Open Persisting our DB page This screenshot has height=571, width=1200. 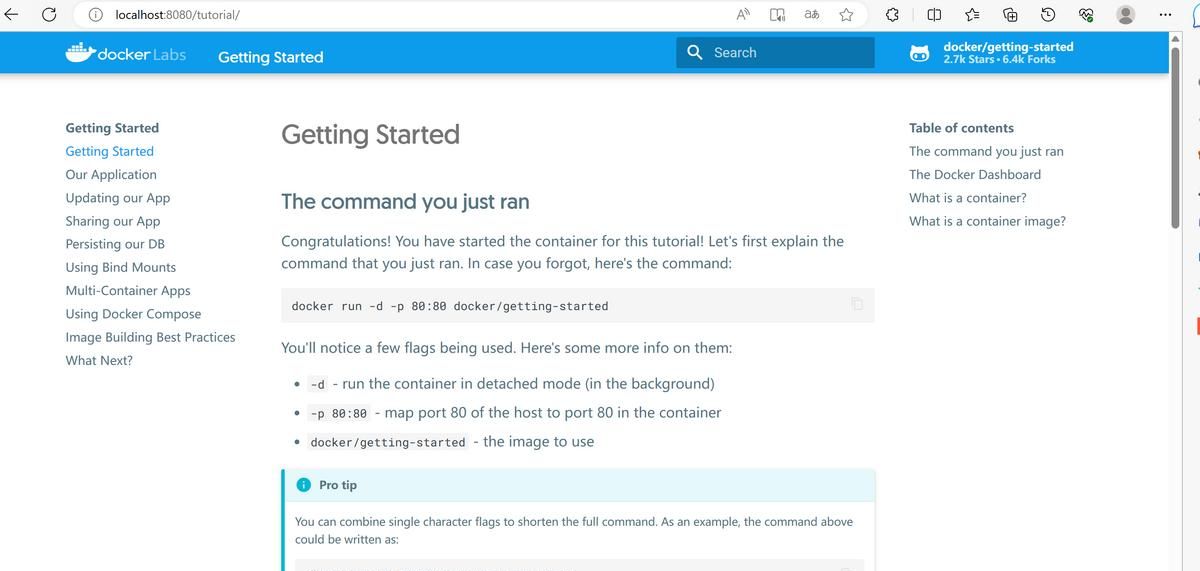tap(115, 244)
